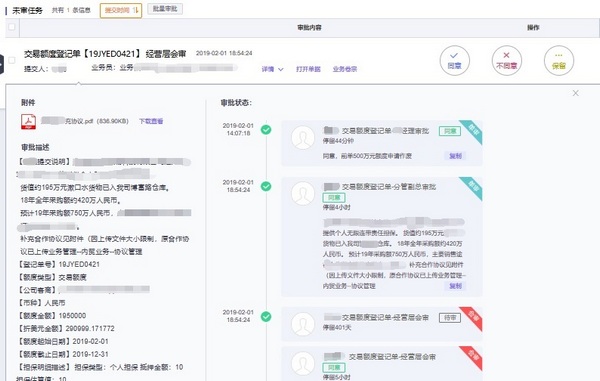Click the PDF attachment icon
Viewport: 600px width, 381px height.
[x=28, y=122]
